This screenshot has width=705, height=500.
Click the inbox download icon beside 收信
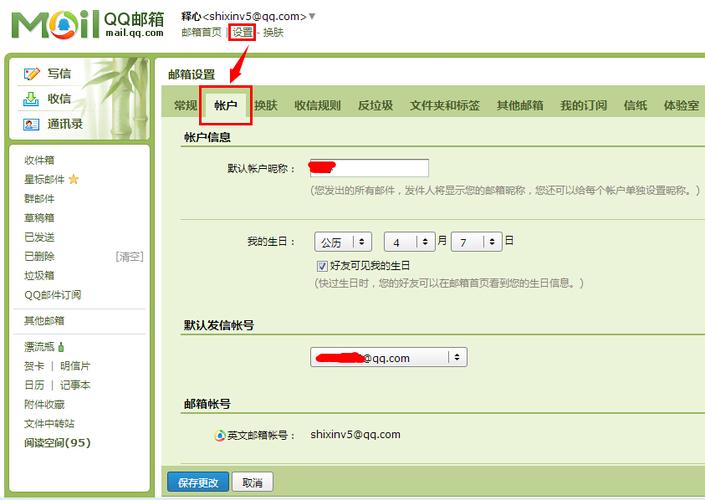coord(31,99)
